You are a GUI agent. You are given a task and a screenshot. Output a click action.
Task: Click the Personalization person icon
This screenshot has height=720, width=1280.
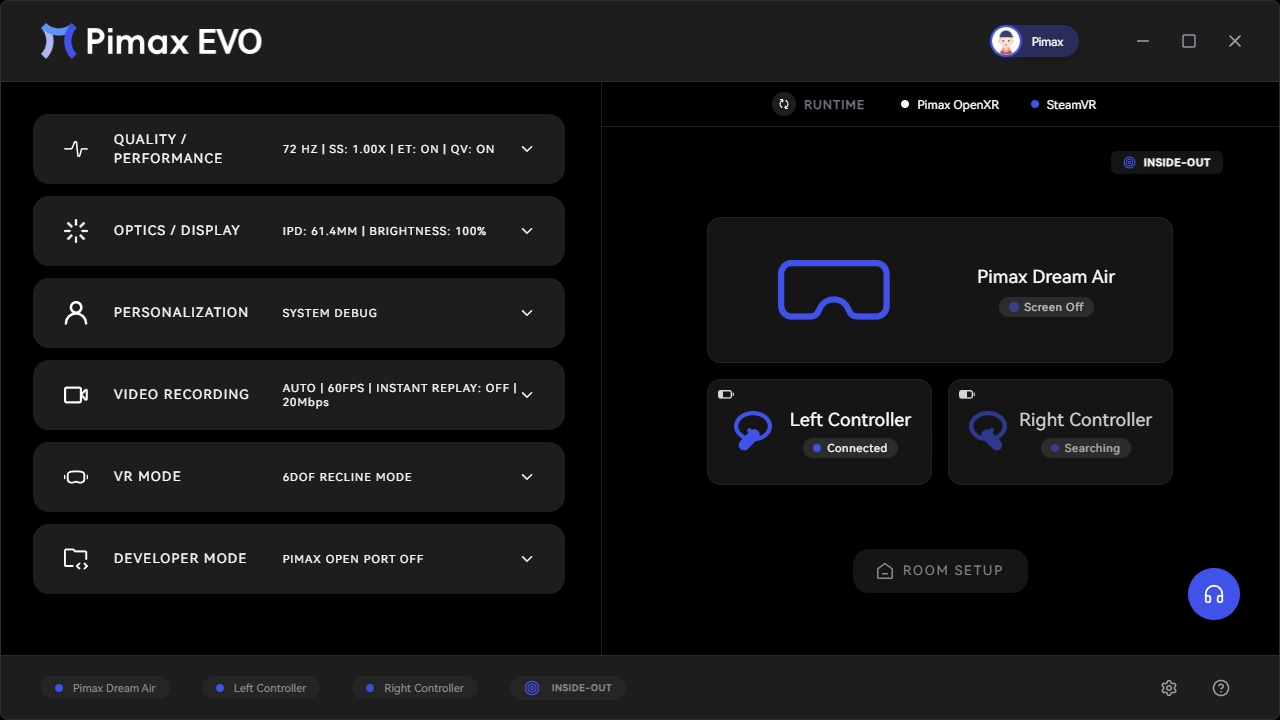point(76,313)
